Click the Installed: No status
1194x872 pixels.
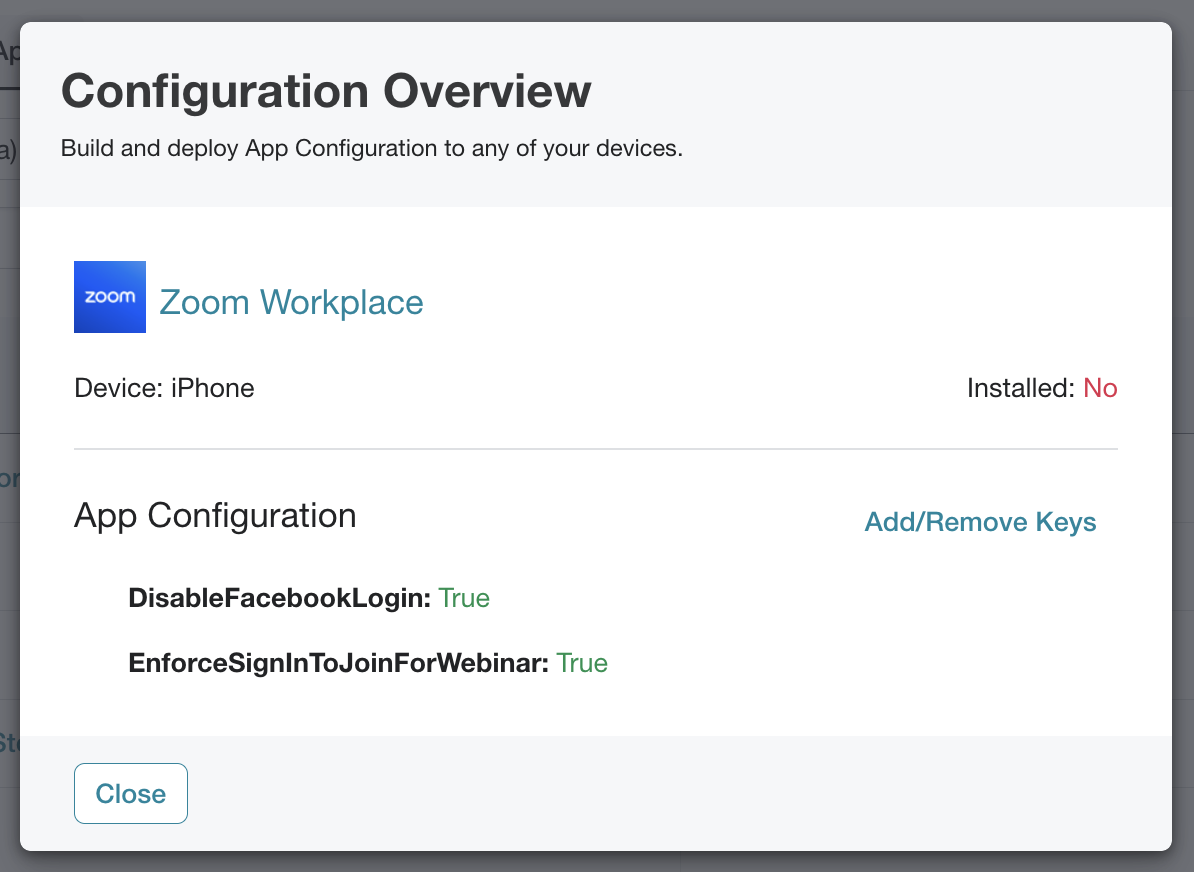click(1042, 388)
